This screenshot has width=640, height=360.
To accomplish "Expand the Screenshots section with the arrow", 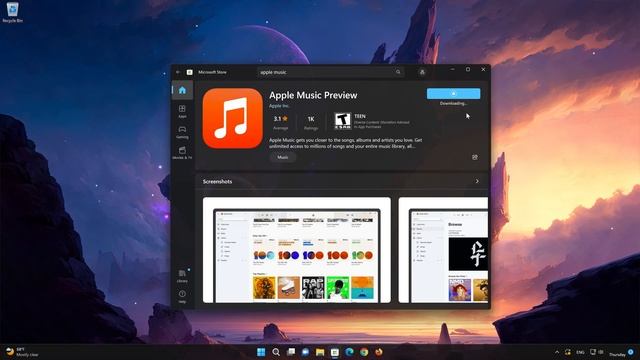I will tap(477, 181).
